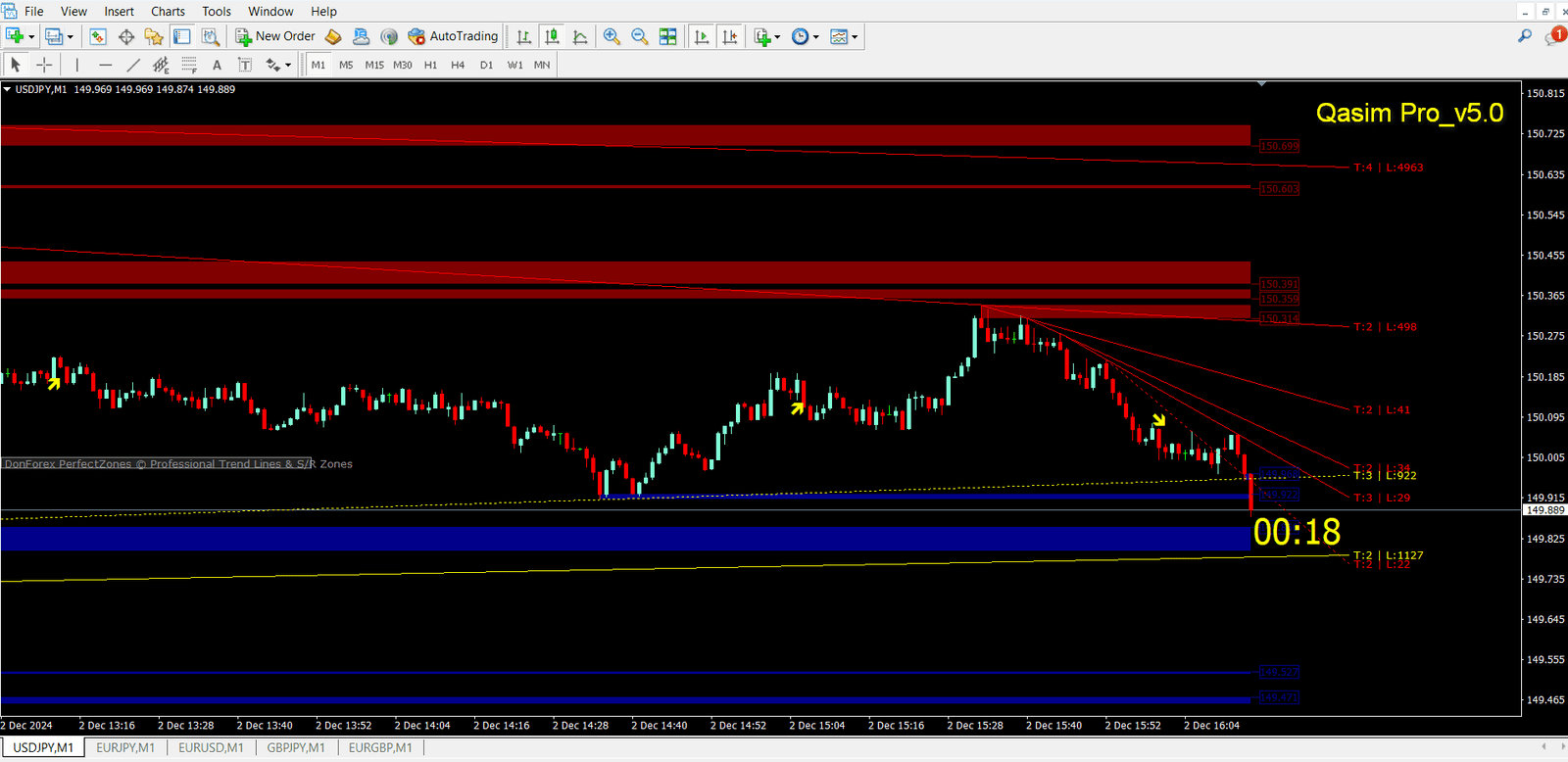
Task: Select the USDJPY,M1 chart tab
Action: pyautogui.click(x=43, y=747)
